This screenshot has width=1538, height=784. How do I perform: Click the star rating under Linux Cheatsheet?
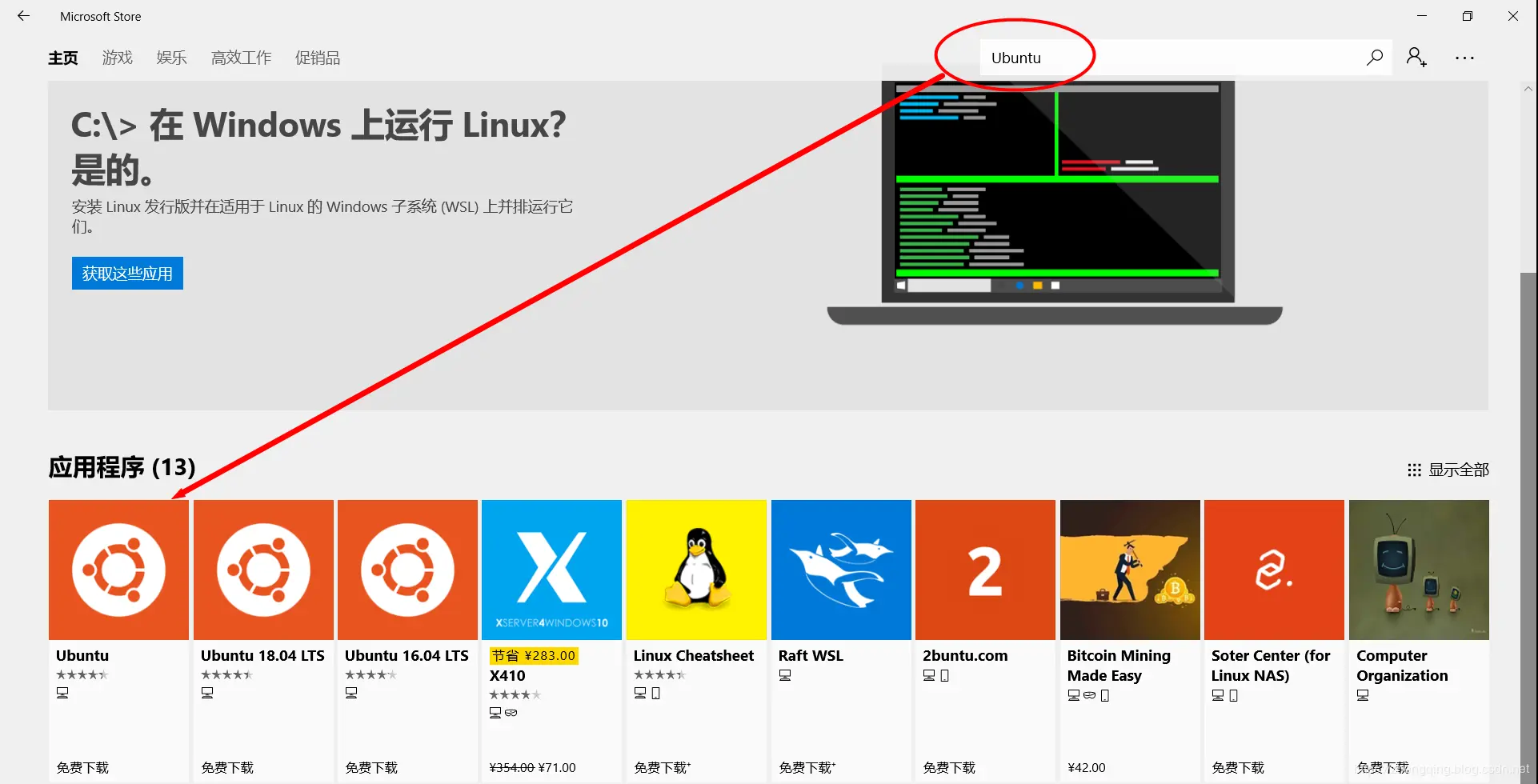click(660, 674)
